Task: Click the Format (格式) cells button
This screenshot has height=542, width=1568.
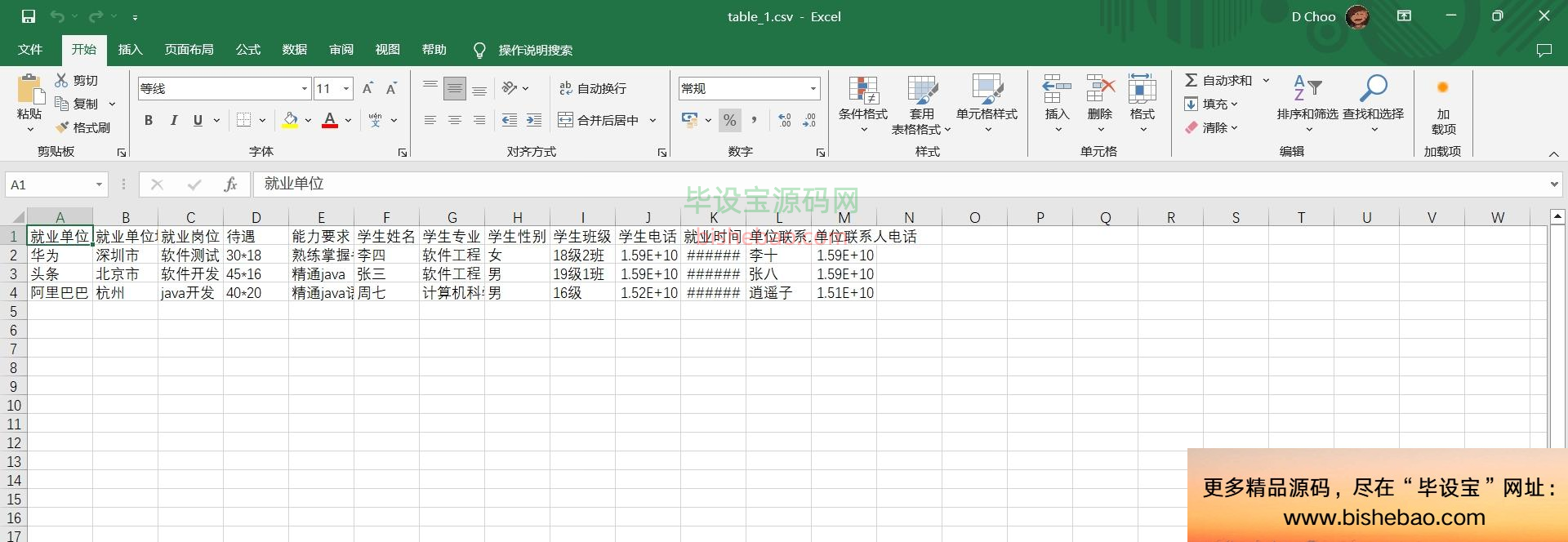Action: pyautogui.click(x=1142, y=104)
